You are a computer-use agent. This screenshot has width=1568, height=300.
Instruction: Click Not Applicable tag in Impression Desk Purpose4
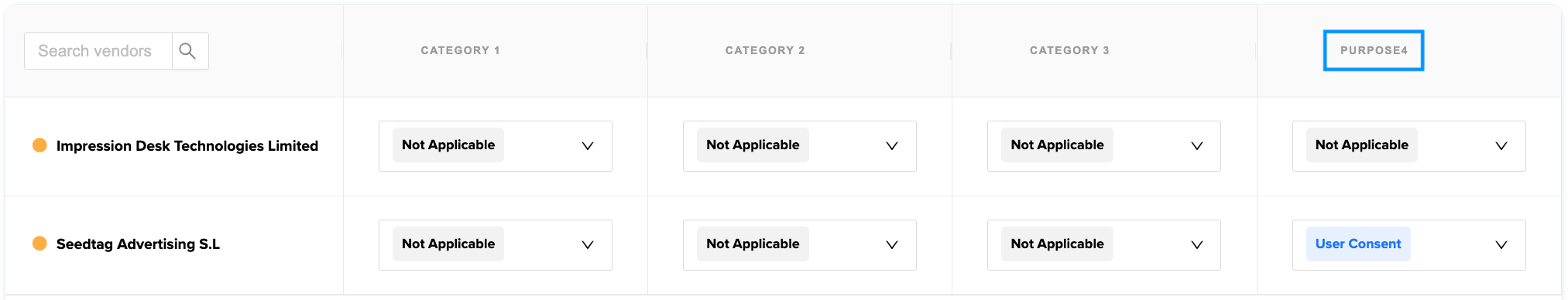coord(1361,145)
